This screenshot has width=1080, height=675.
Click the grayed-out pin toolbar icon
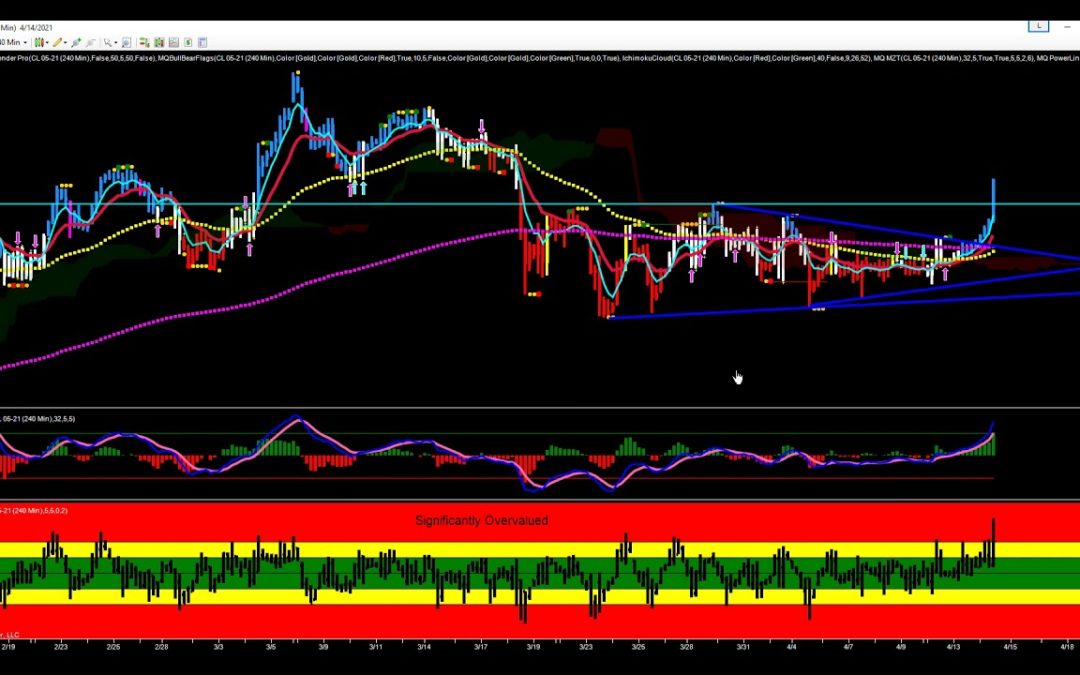coord(91,42)
